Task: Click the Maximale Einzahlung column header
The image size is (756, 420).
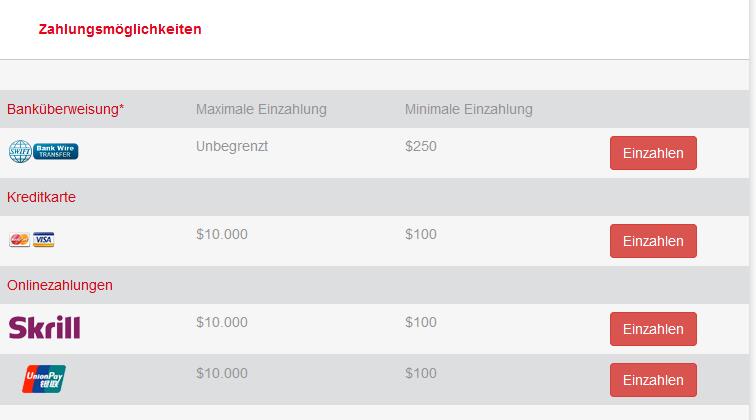Action: [x=261, y=109]
